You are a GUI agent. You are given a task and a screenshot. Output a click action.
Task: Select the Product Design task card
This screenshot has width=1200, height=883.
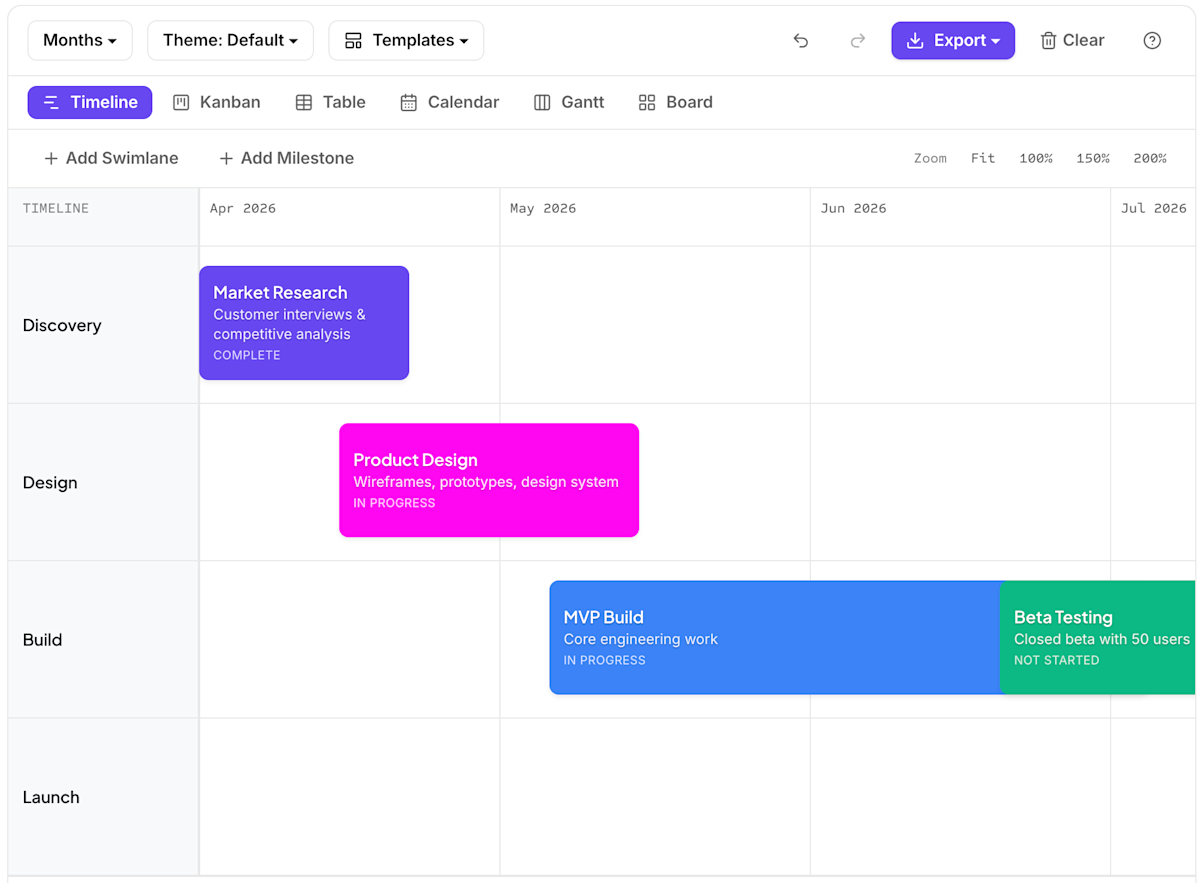click(x=489, y=480)
